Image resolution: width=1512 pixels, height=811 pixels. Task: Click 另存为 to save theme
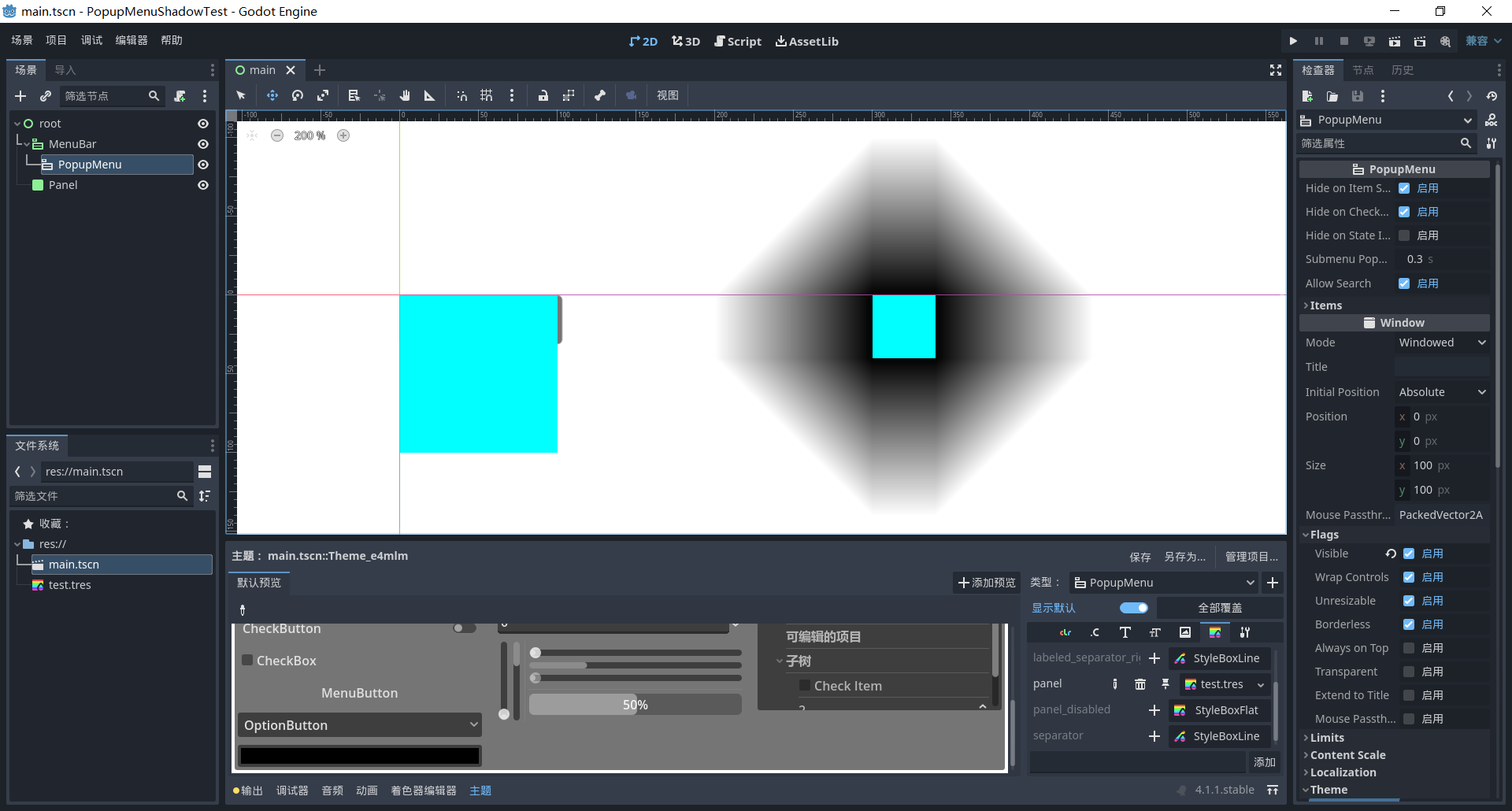(x=1185, y=557)
